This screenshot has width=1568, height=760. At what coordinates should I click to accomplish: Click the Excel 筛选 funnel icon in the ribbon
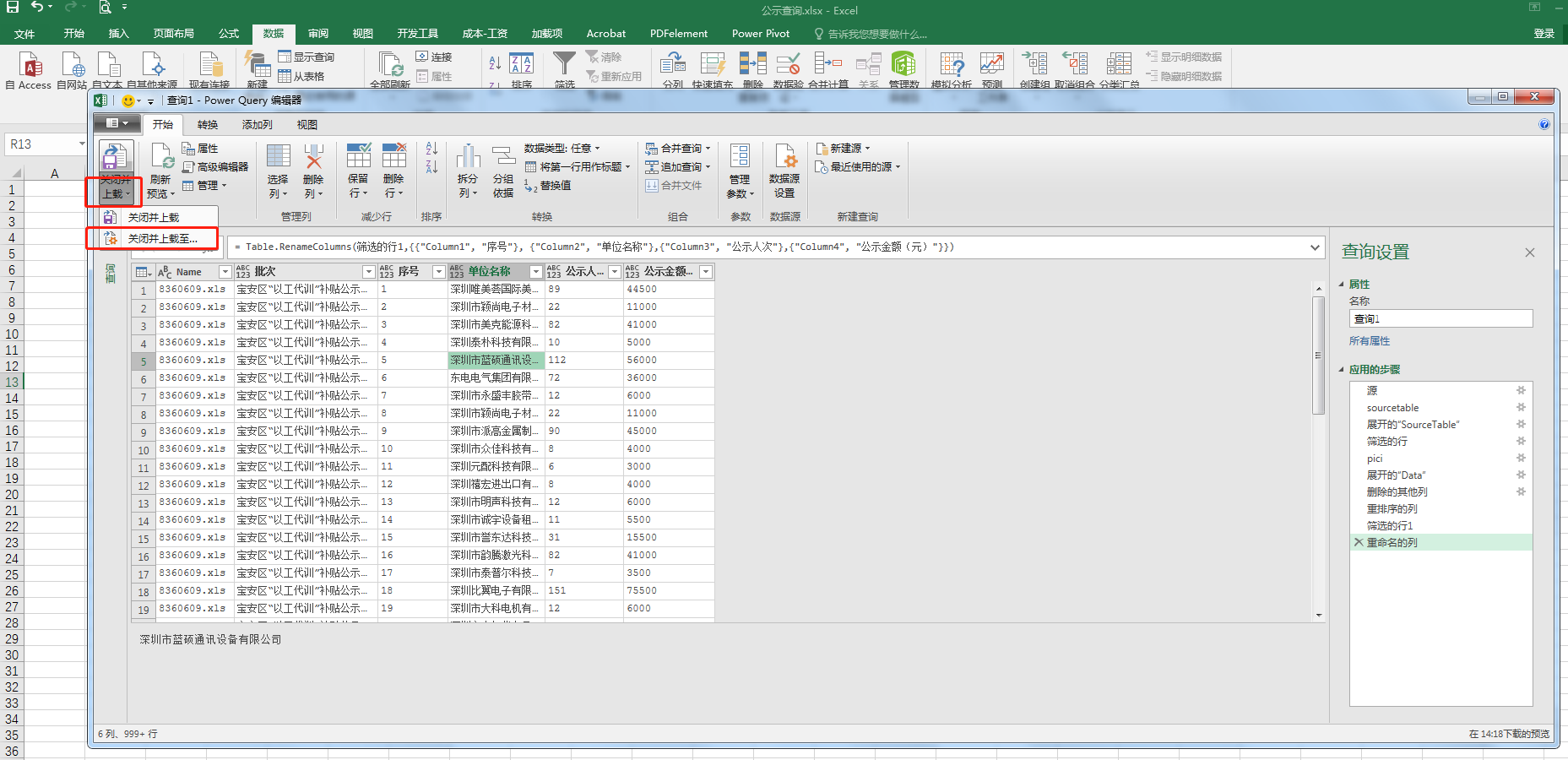tap(564, 63)
